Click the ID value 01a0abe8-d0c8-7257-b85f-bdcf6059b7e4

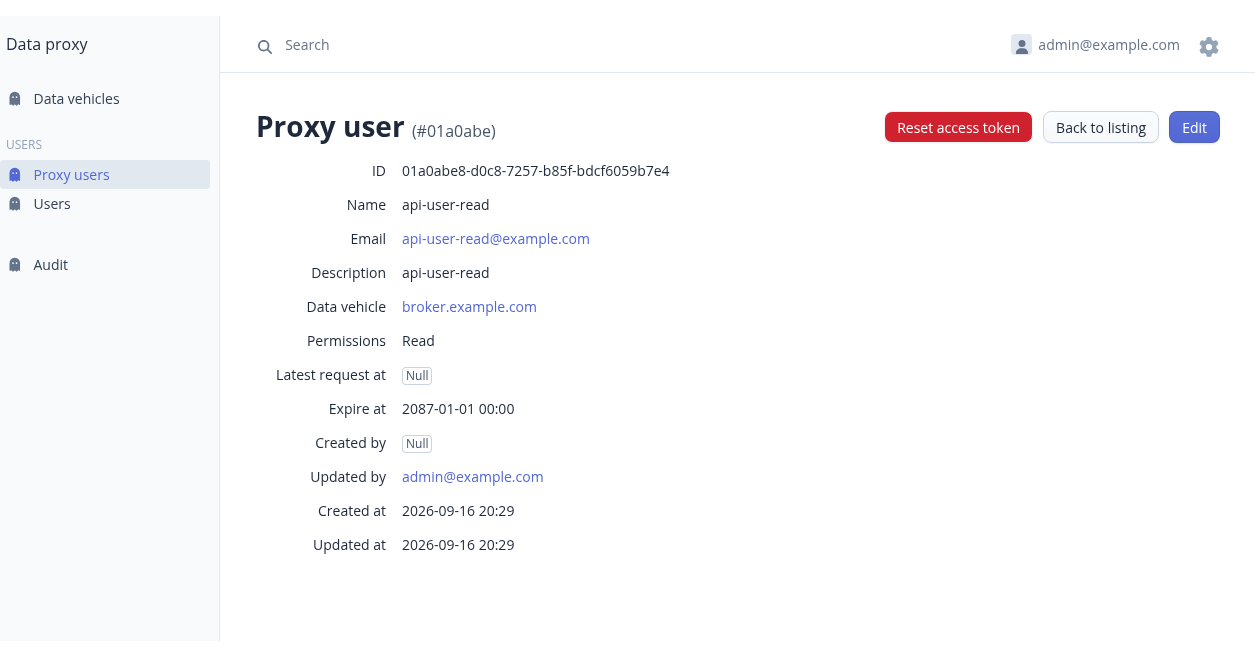(x=536, y=171)
